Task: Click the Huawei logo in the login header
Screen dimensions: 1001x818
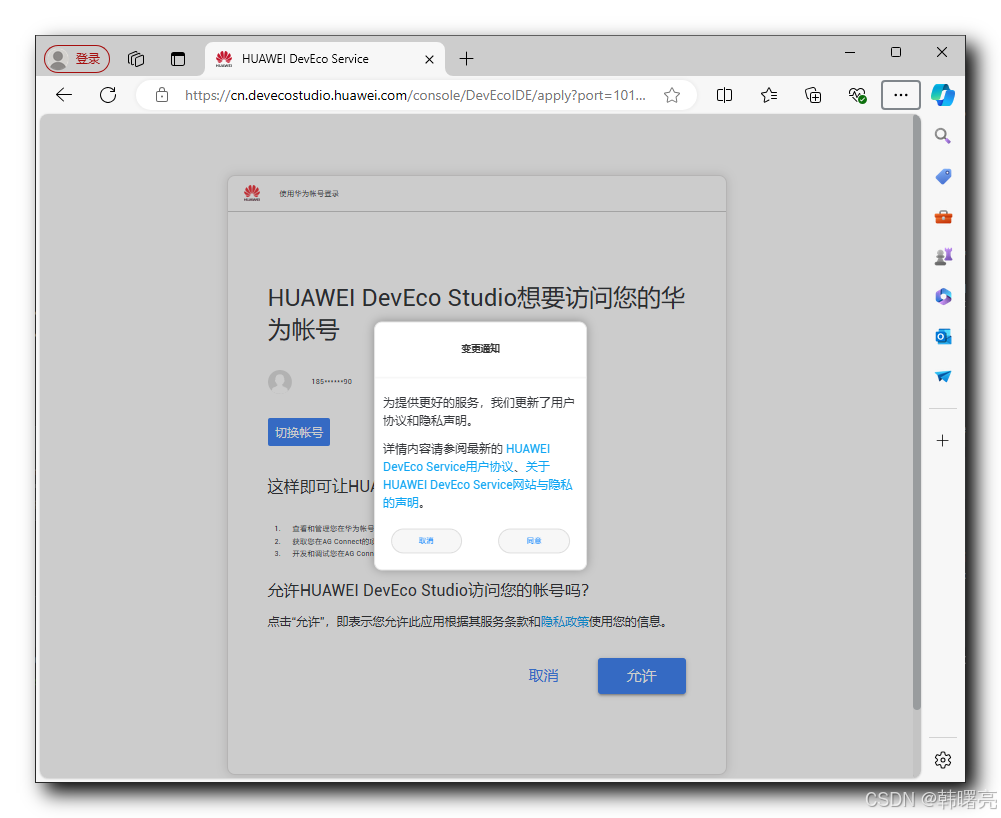Action: click(x=252, y=193)
